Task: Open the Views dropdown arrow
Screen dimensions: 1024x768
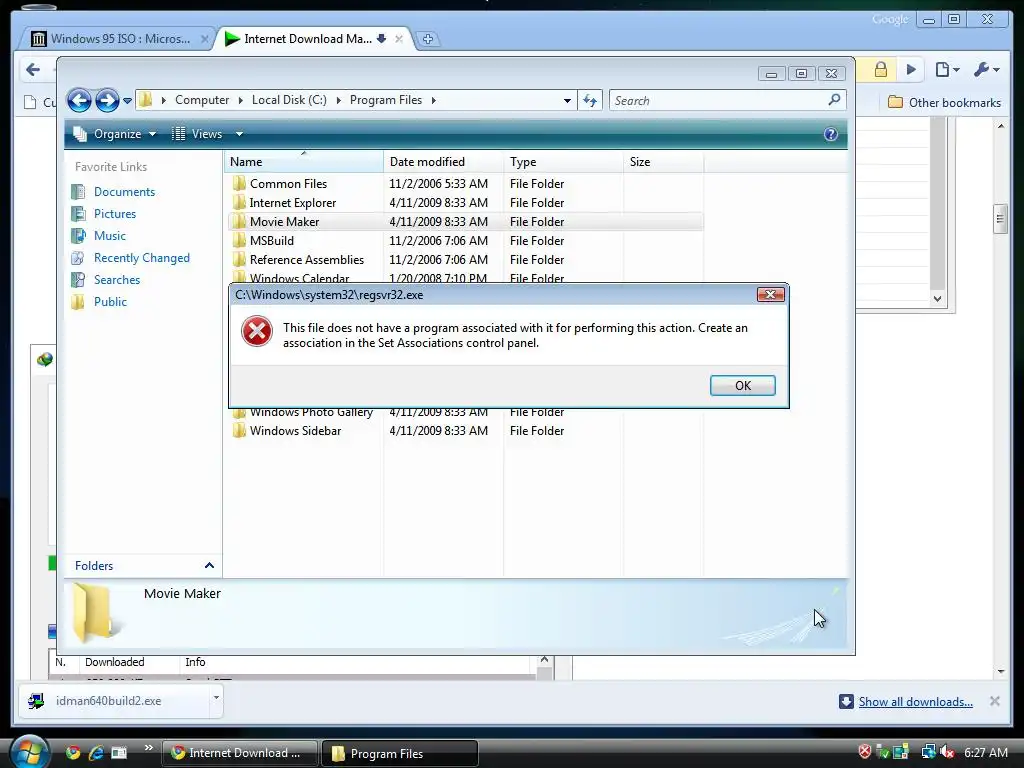Action: point(239,134)
